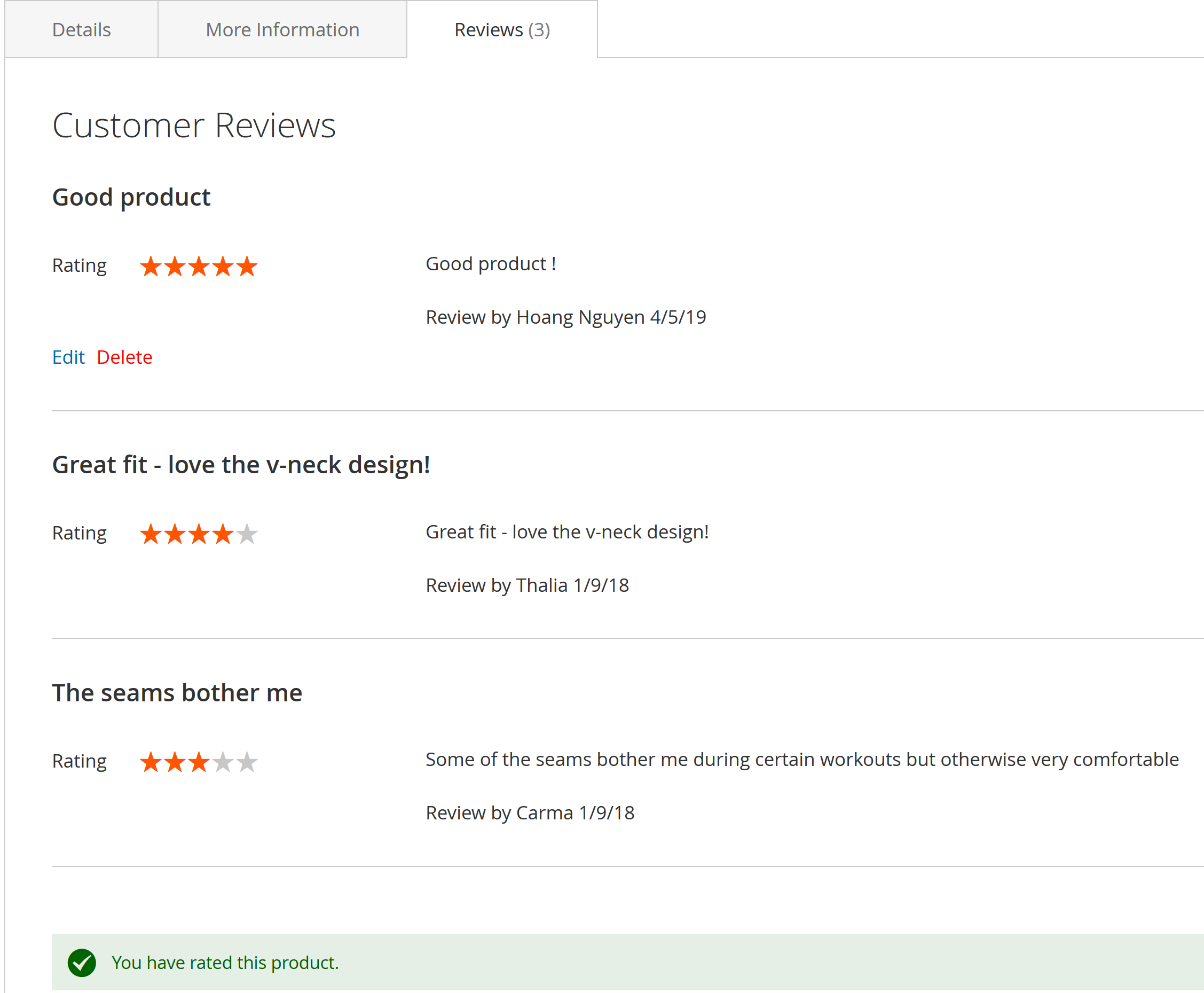1204x993 pixels.
Task: Click the fifth star of Good product rating
Action: click(x=247, y=266)
